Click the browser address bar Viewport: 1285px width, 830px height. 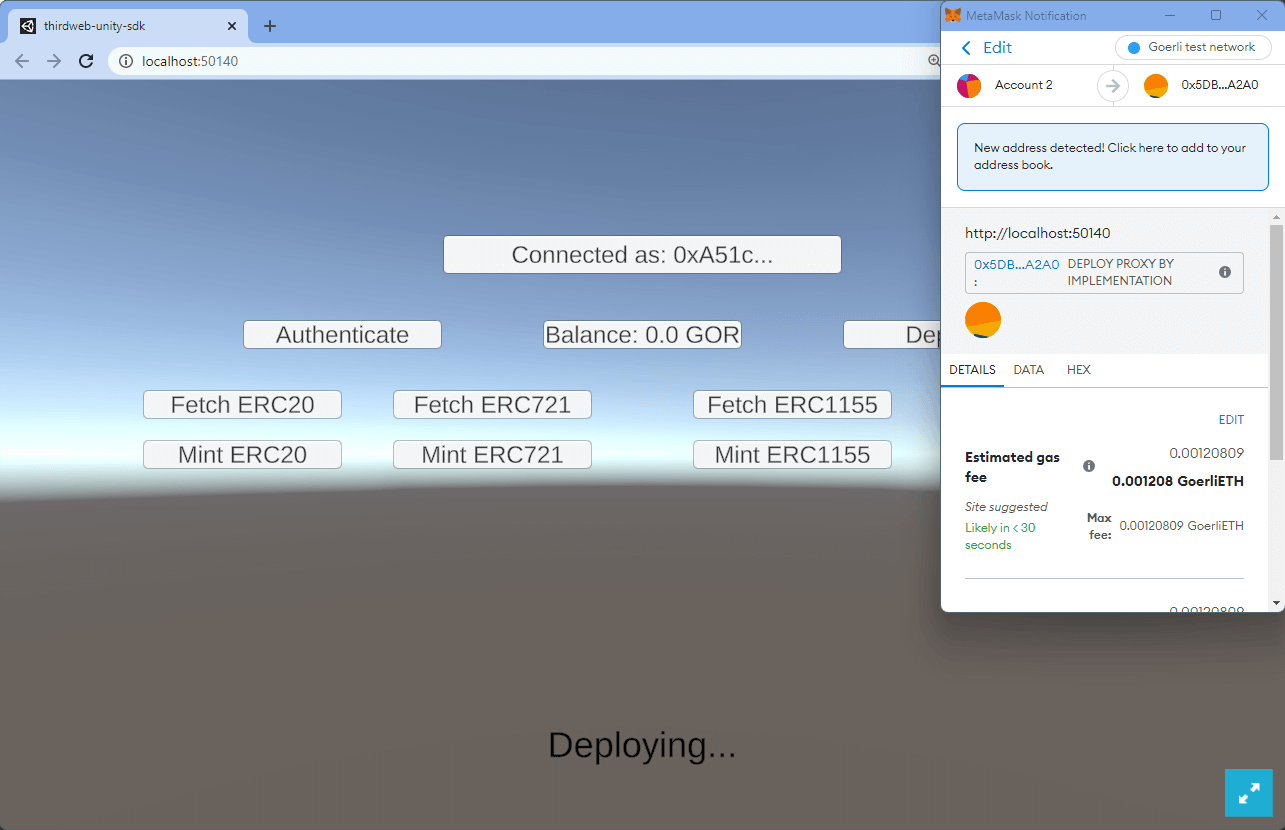(x=400, y=60)
